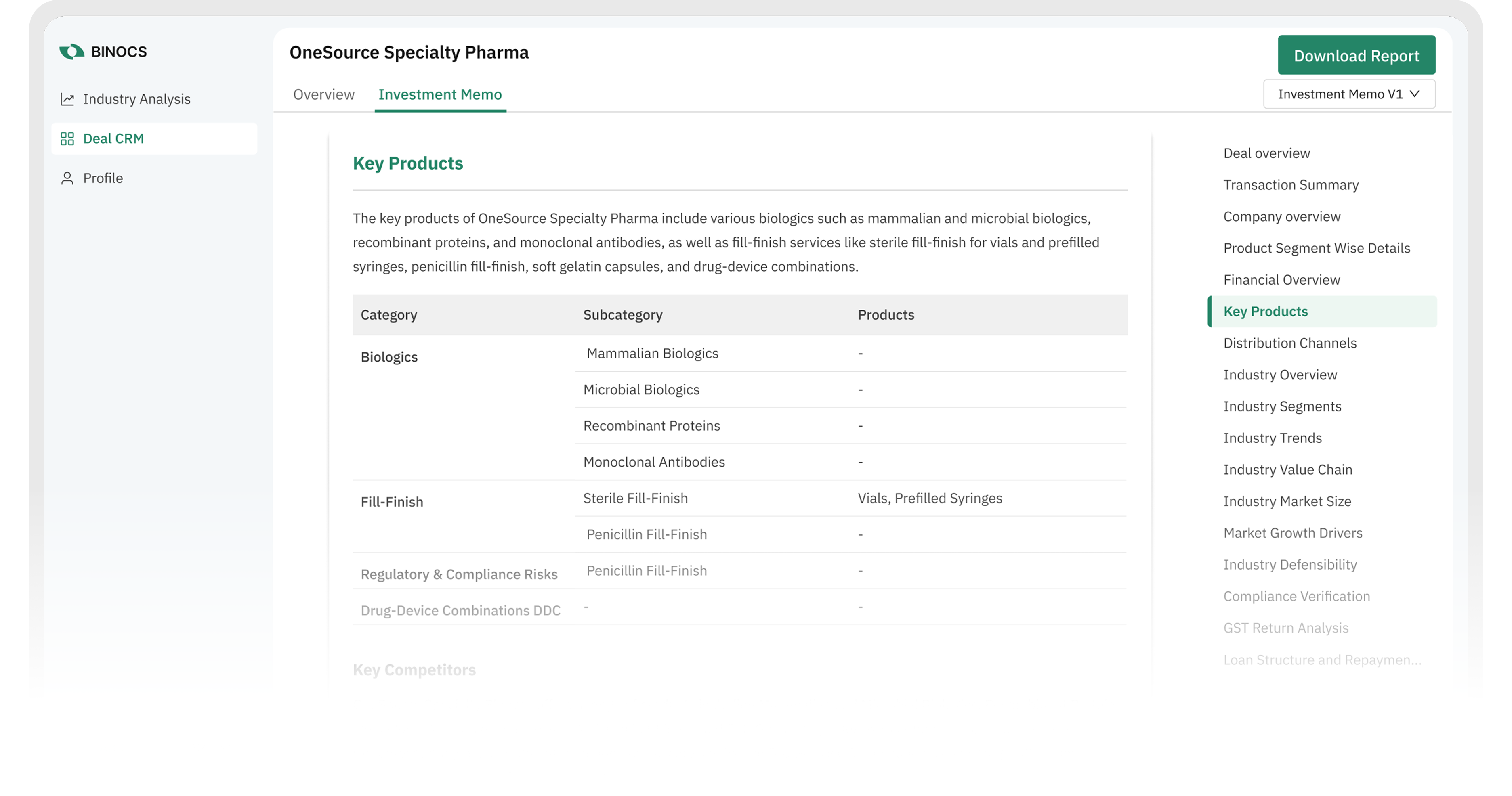1512x796 pixels.
Task: Go to Industry Defensibility section
Action: pyautogui.click(x=1290, y=565)
